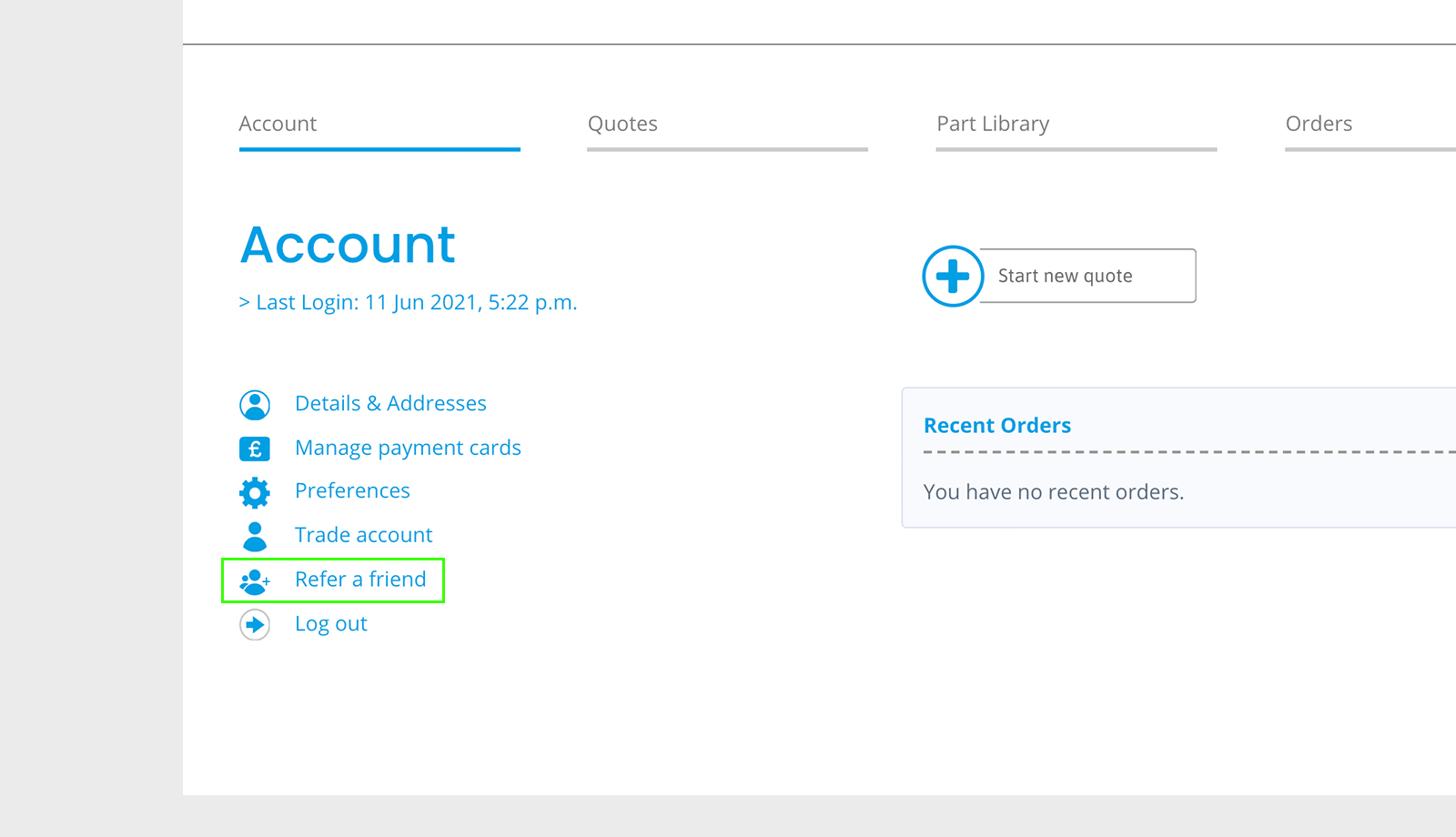Go to the Part Library tab
Screen dimensions: 1456x837
click(x=993, y=124)
